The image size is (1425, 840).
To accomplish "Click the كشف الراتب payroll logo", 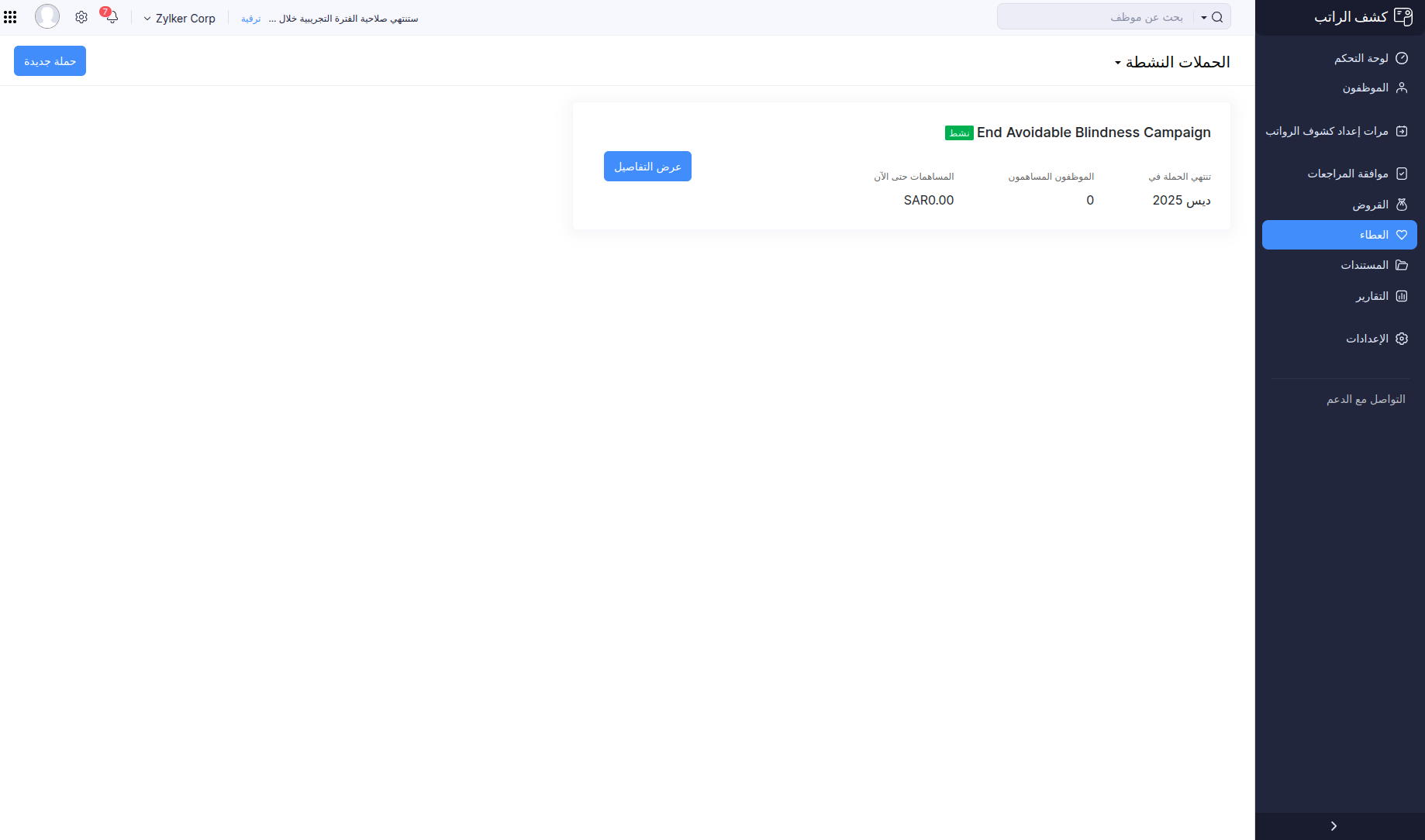I will [x=1363, y=17].
